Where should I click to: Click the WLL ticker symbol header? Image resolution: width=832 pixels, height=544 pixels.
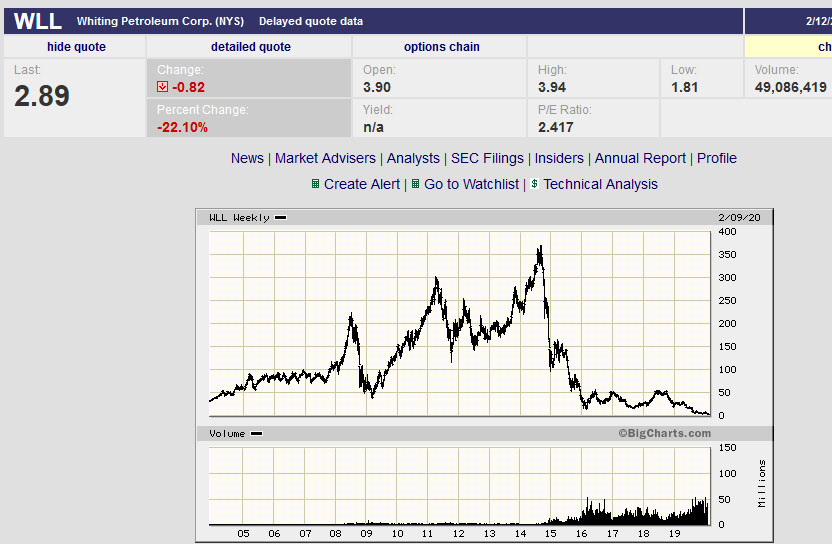38,21
